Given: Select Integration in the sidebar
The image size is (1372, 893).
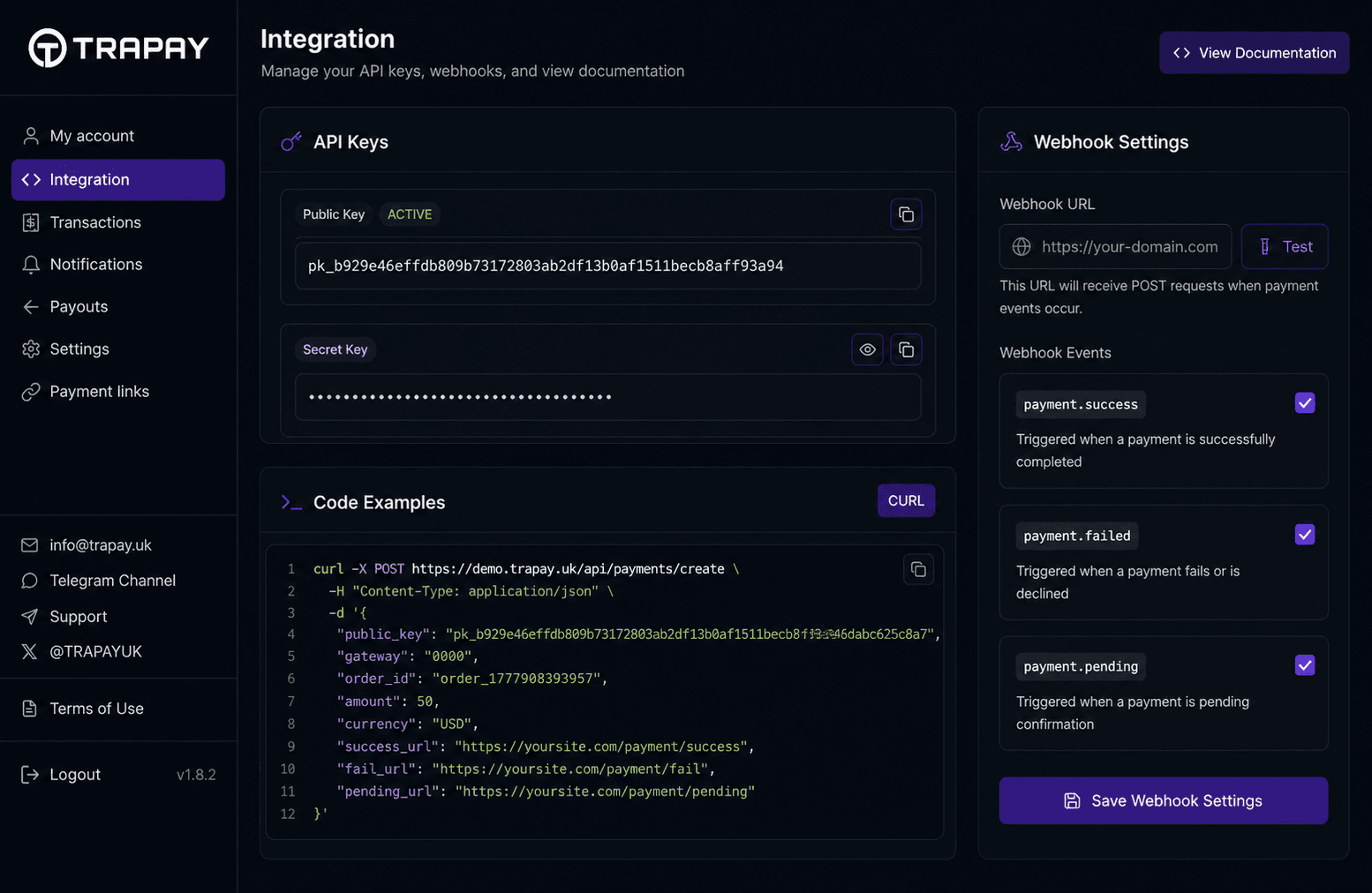Looking at the screenshot, I should 118,180.
